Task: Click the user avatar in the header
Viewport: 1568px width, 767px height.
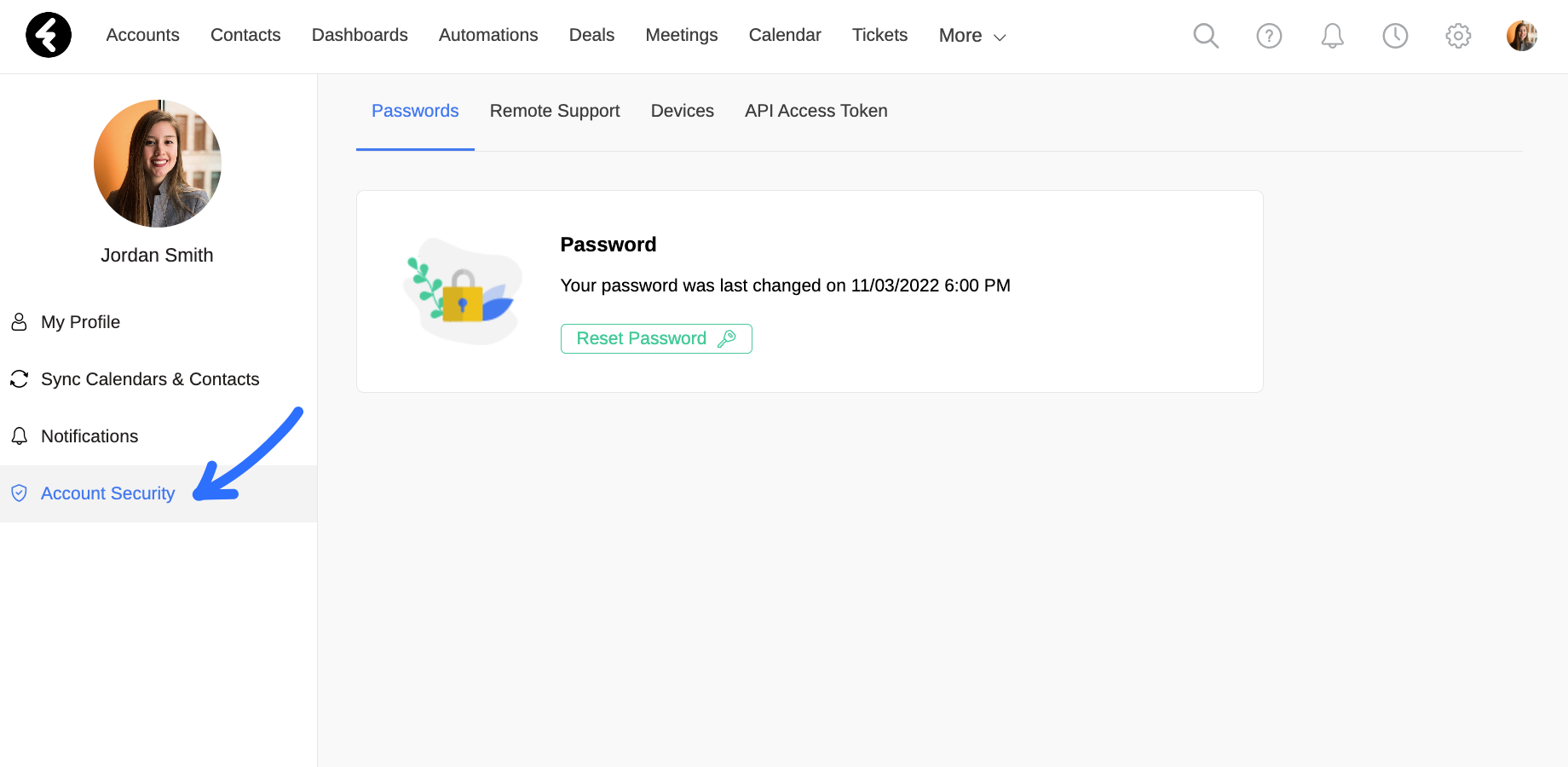Action: click(1522, 36)
